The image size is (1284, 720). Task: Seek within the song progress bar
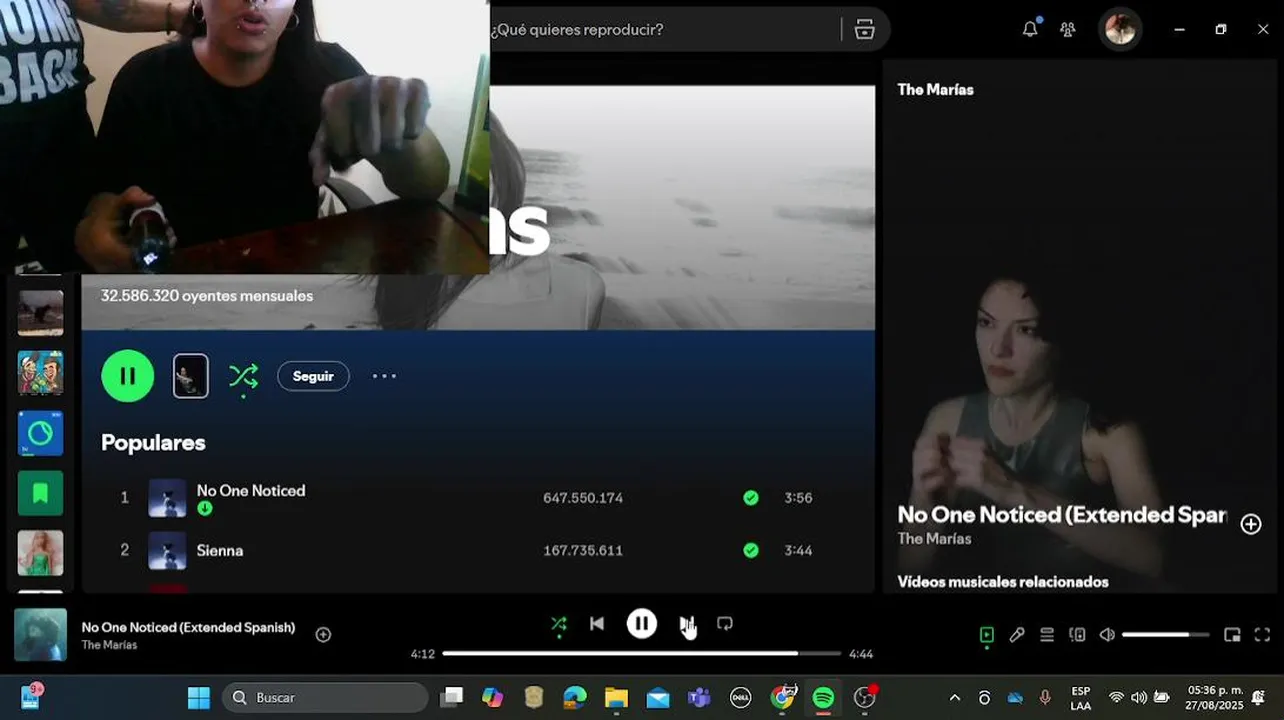pos(642,653)
